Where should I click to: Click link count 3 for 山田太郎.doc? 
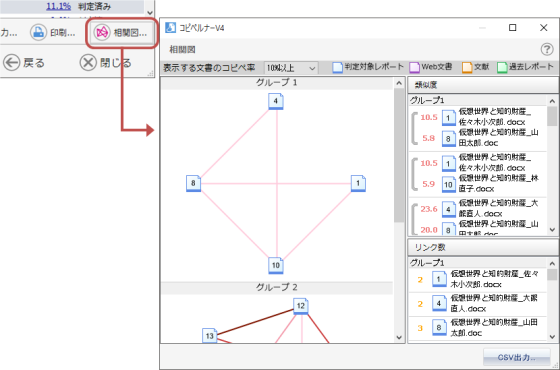420,328
